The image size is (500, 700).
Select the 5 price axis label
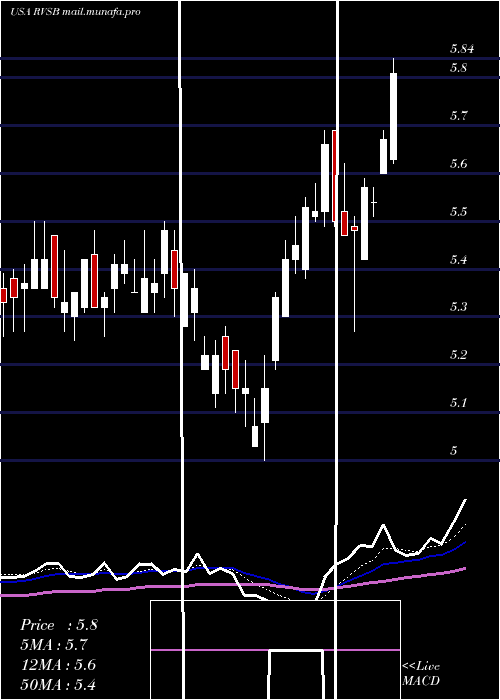point(454,450)
